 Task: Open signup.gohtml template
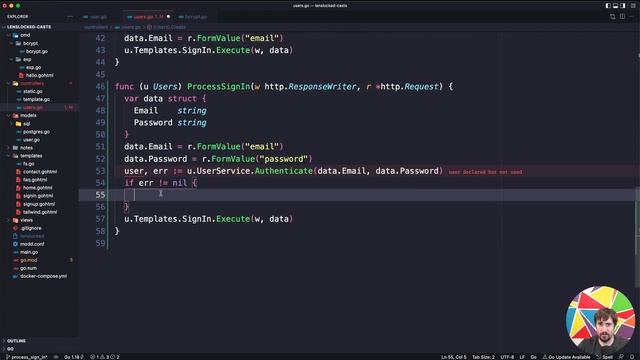[38, 204]
